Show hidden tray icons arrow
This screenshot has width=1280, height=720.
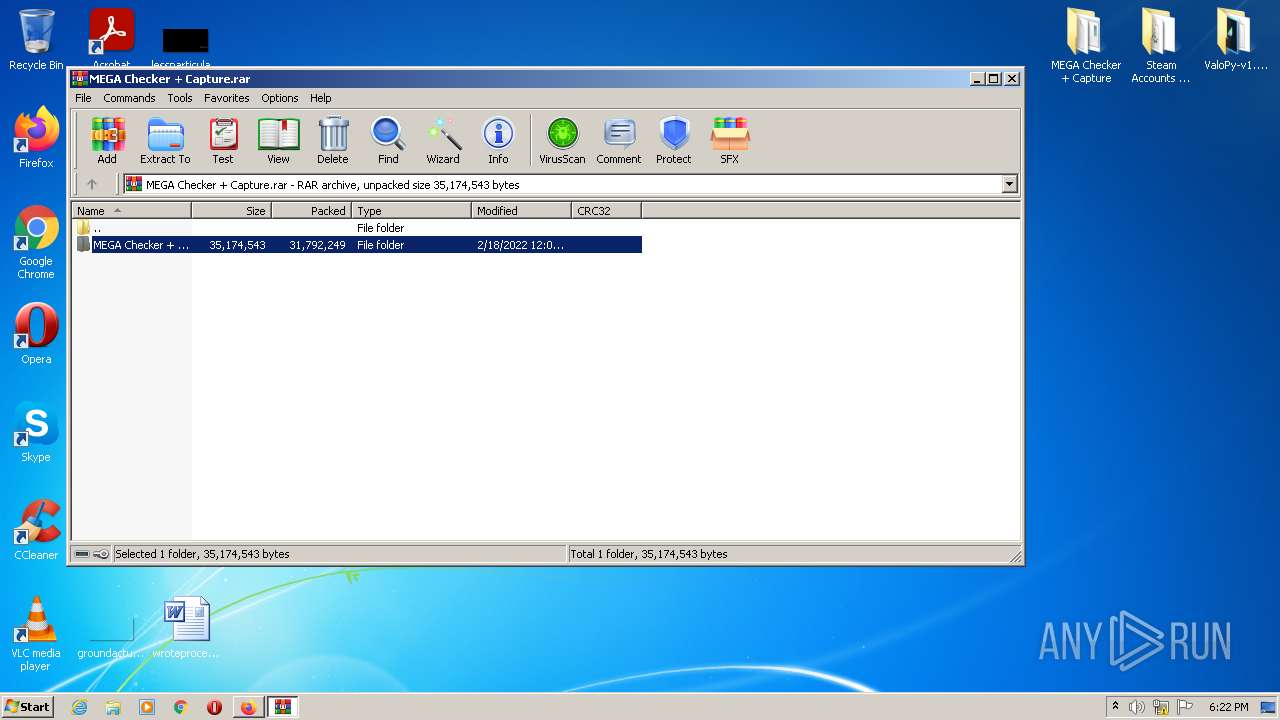pyautogui.click(x=1115, y=706)
